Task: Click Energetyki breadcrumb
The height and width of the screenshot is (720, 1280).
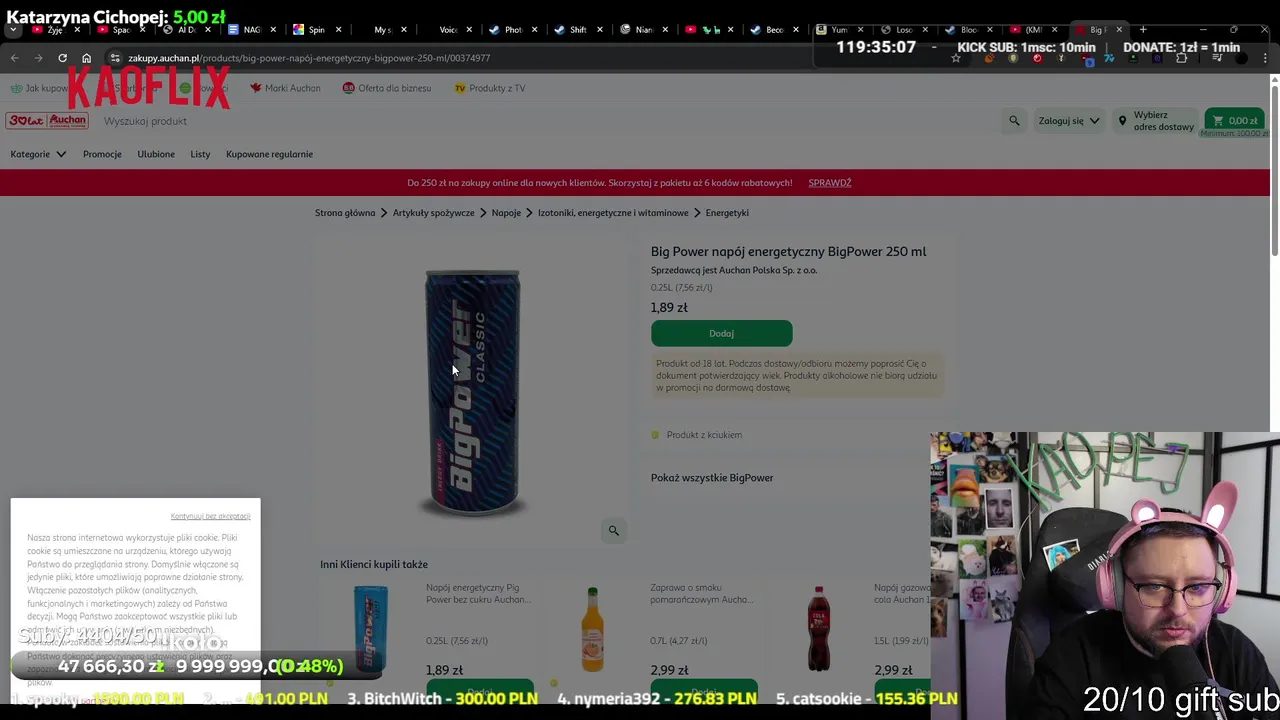Action: pos(727,213)
